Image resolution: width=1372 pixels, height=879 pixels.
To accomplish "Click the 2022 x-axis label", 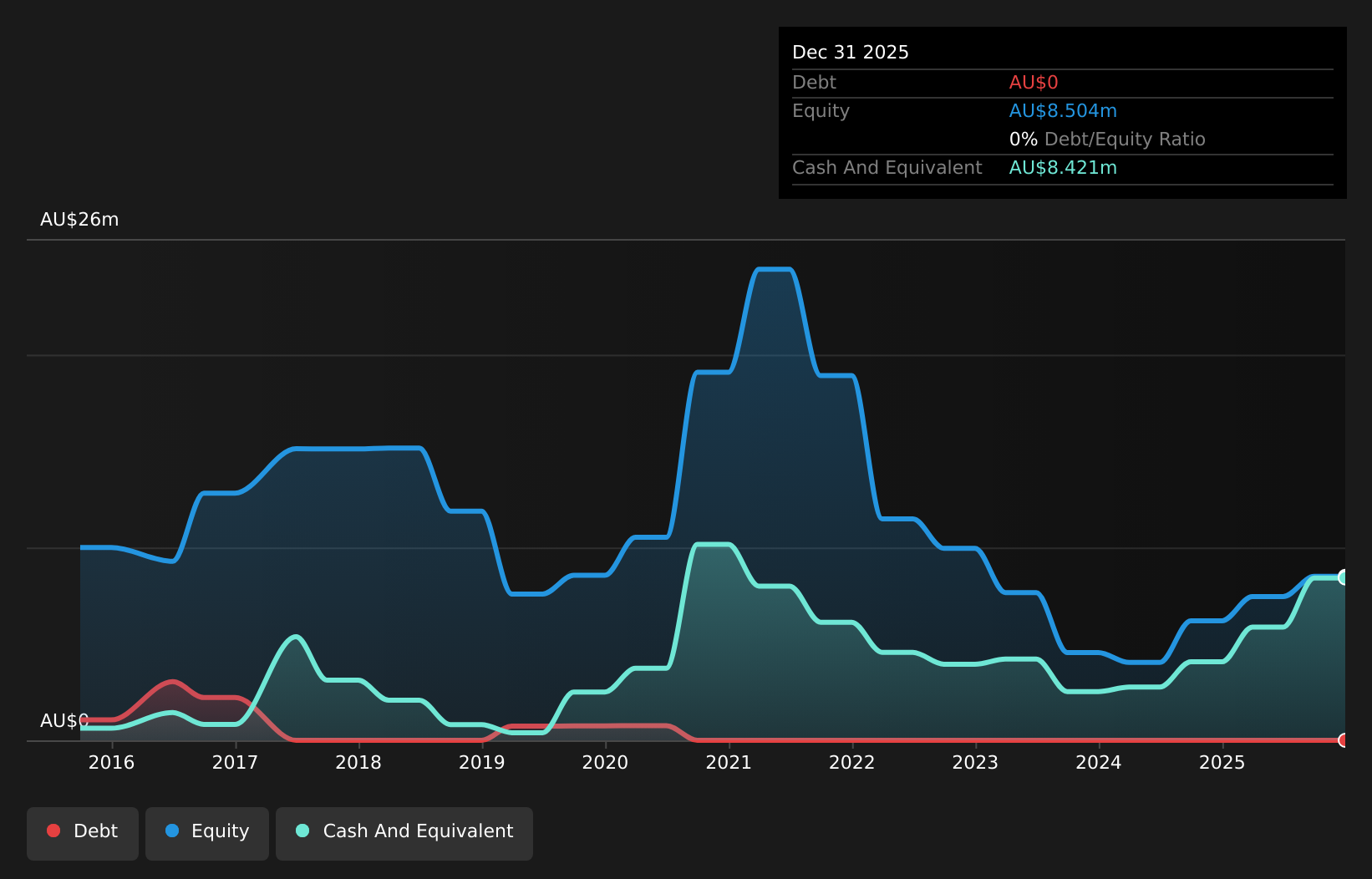I will click(852, 762).
